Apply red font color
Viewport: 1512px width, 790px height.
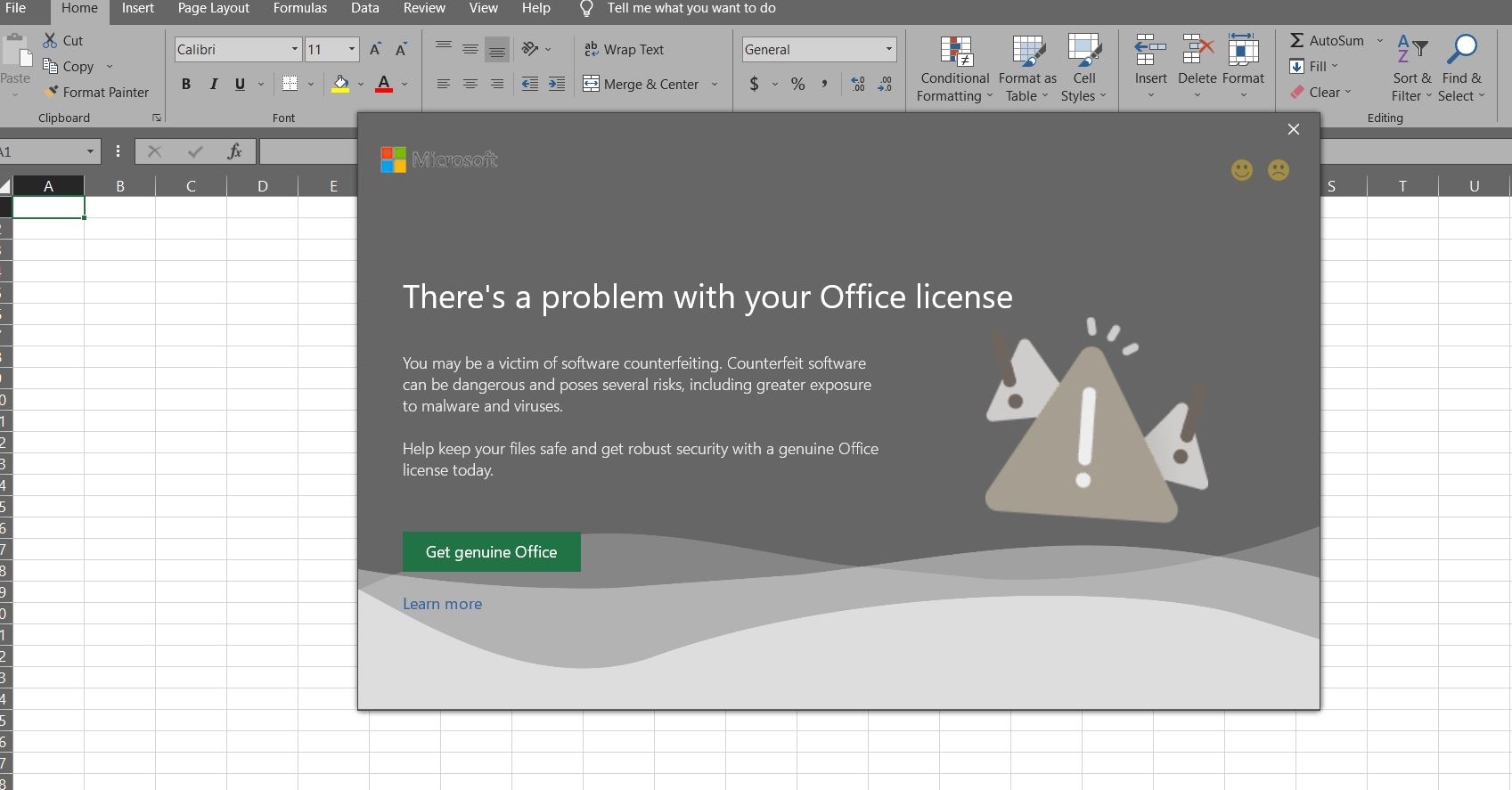coord(384,84)
